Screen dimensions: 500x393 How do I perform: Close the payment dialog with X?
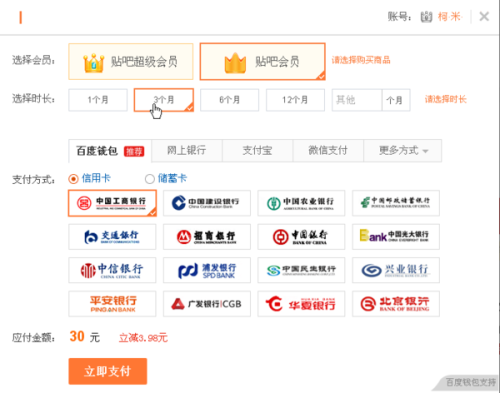click(484, 16)
